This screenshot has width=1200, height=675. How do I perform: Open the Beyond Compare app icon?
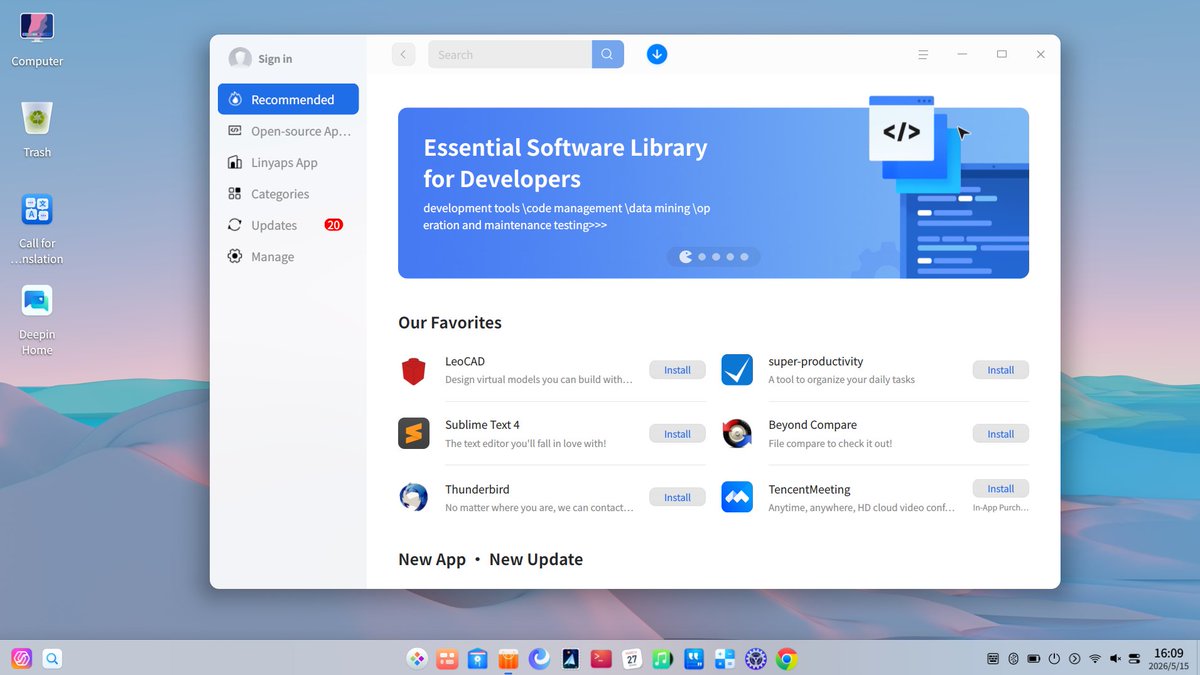coord(737,433)
